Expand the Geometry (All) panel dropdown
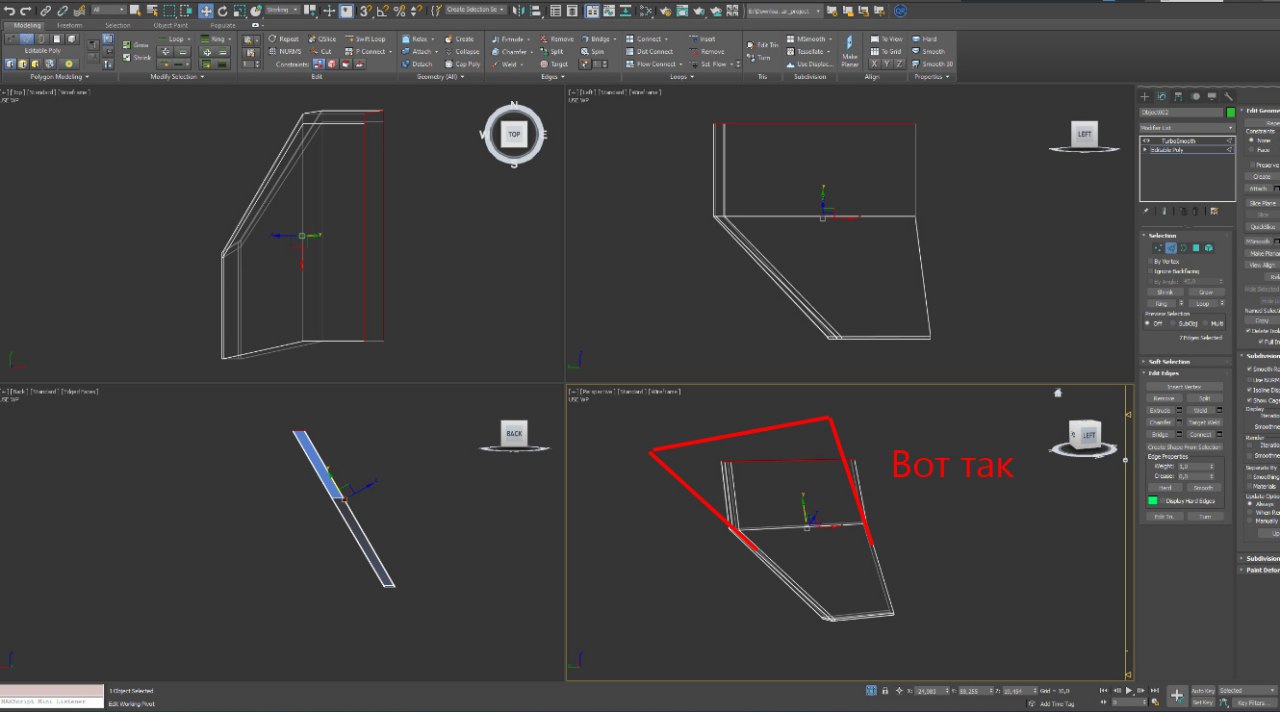The height and width of the screenshot is (712, 1280). coord(440,77)
